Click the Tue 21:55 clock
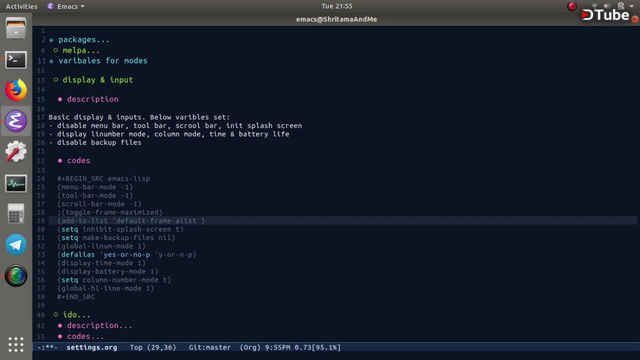 pos(337,6)
